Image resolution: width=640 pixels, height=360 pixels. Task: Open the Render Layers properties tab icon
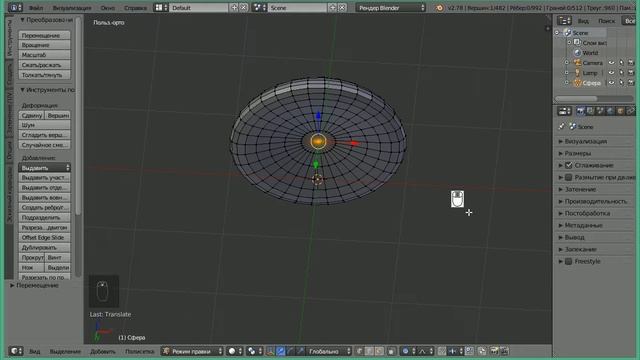(590, 111)
